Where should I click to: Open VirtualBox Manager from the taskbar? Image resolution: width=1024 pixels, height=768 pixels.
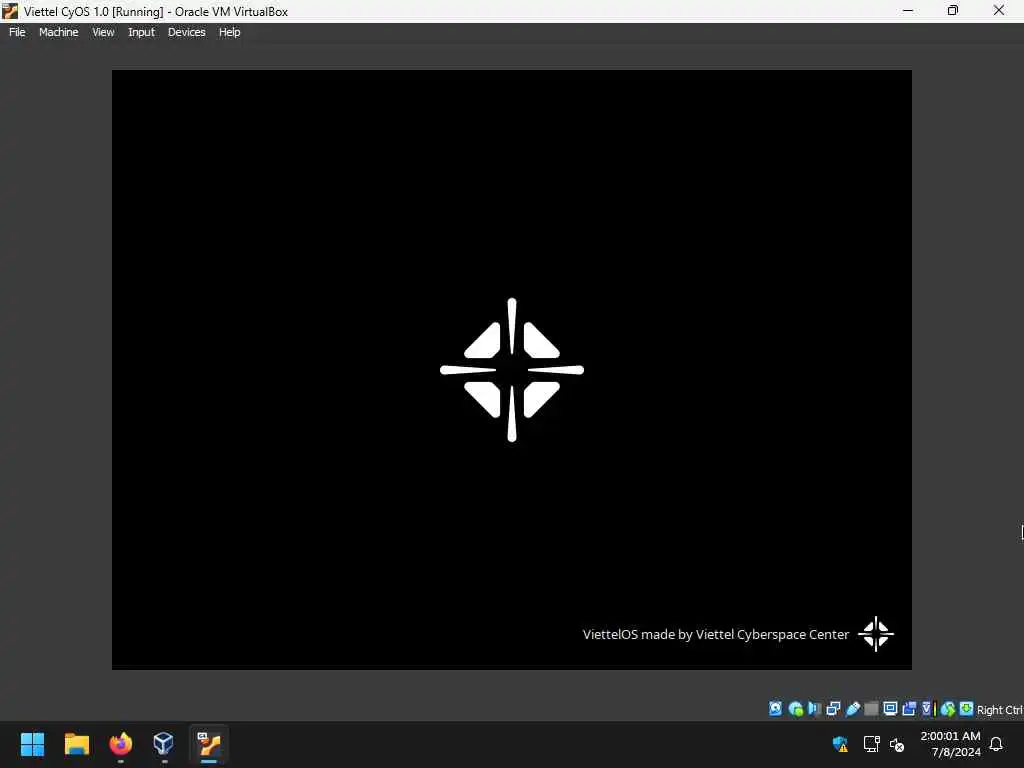(x=163, y=744)
